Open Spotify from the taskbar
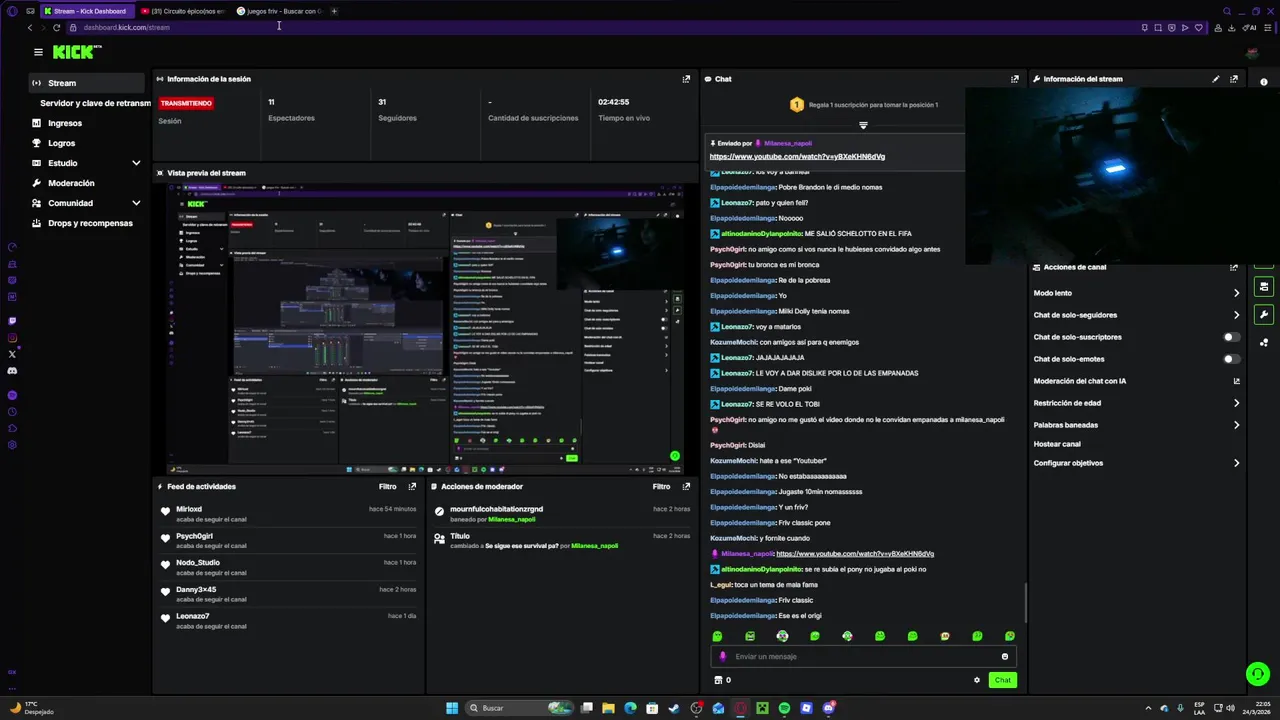 coord(784,708)
